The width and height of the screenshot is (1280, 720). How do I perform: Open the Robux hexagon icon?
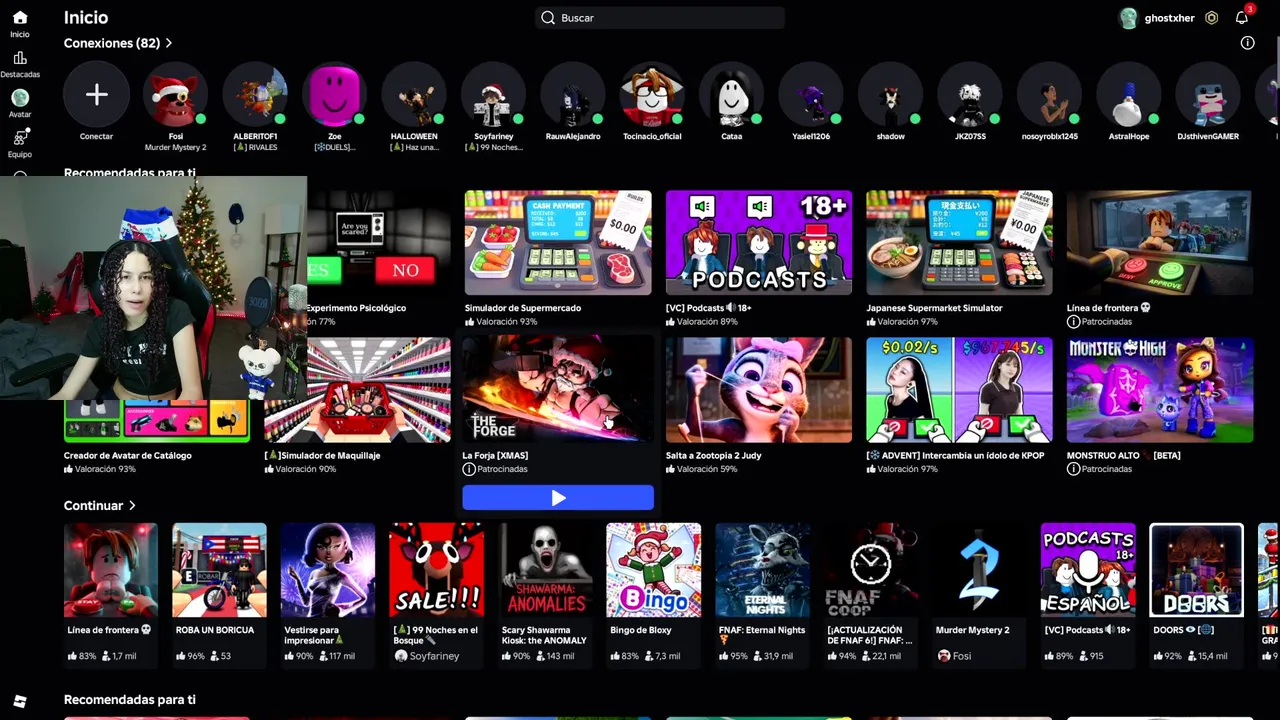tap(1212, 18)
